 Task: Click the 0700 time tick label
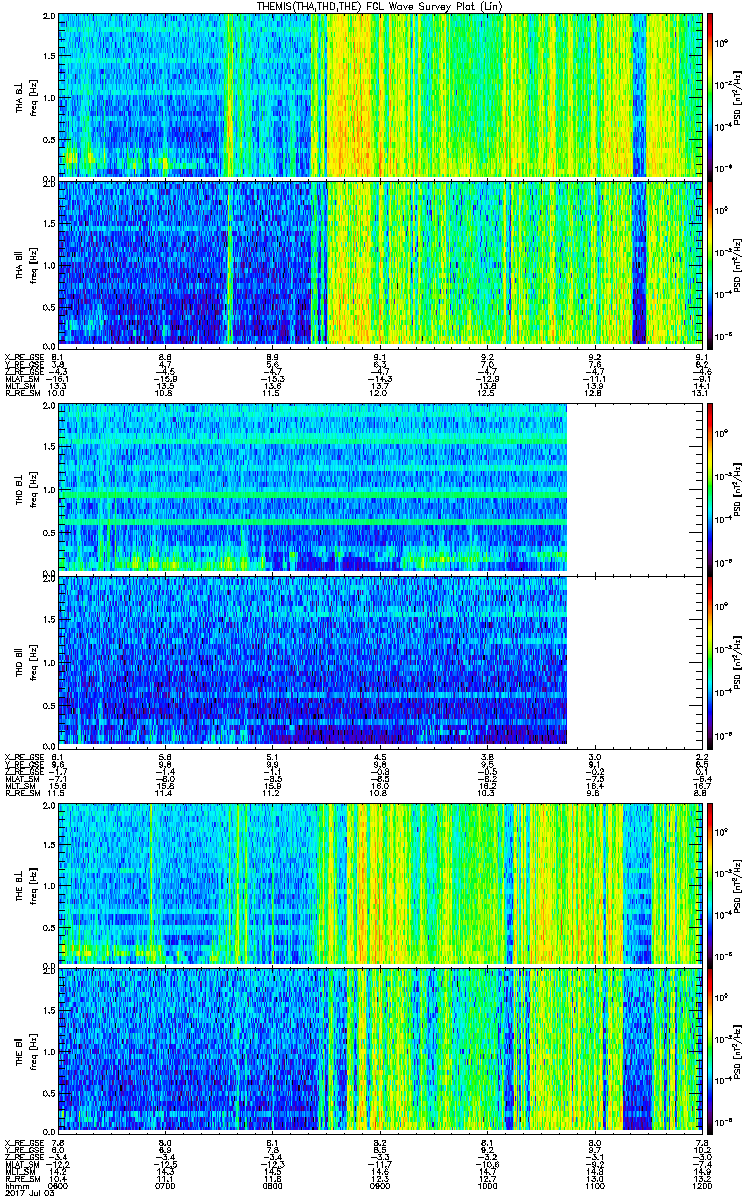point(165,1184)
